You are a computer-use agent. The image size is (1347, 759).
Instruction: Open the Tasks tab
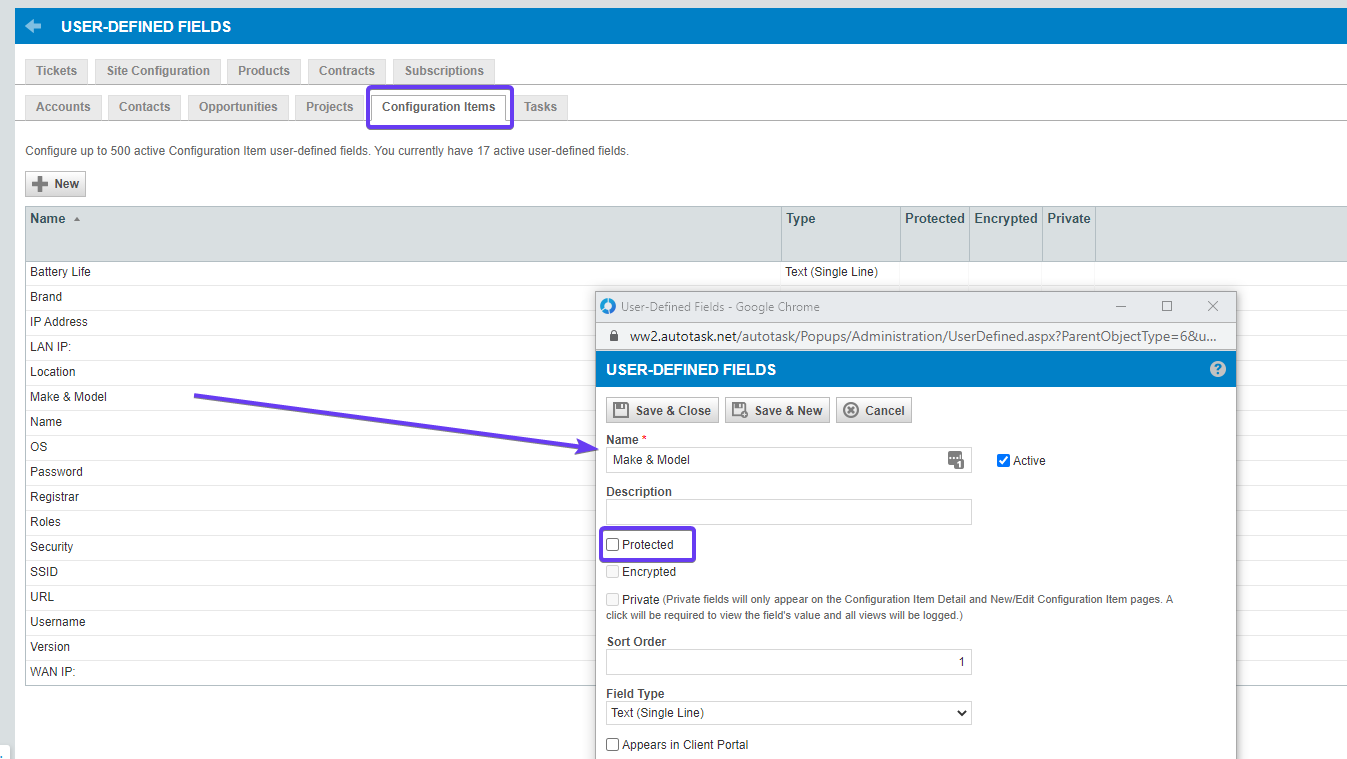540,106
